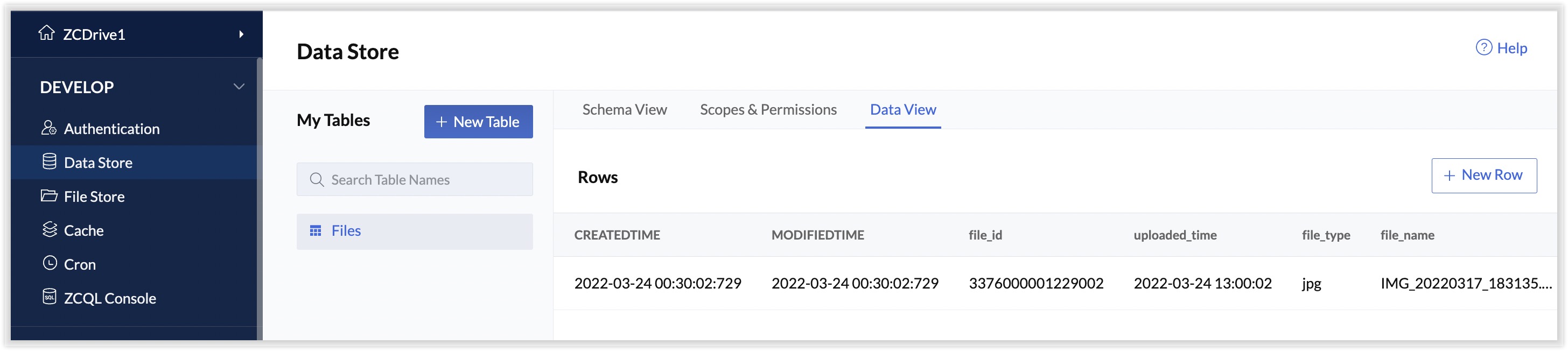Click the Data Store database icon
Image resolution: width=1568 pixels, height=351 pixels.
point(50,162)
